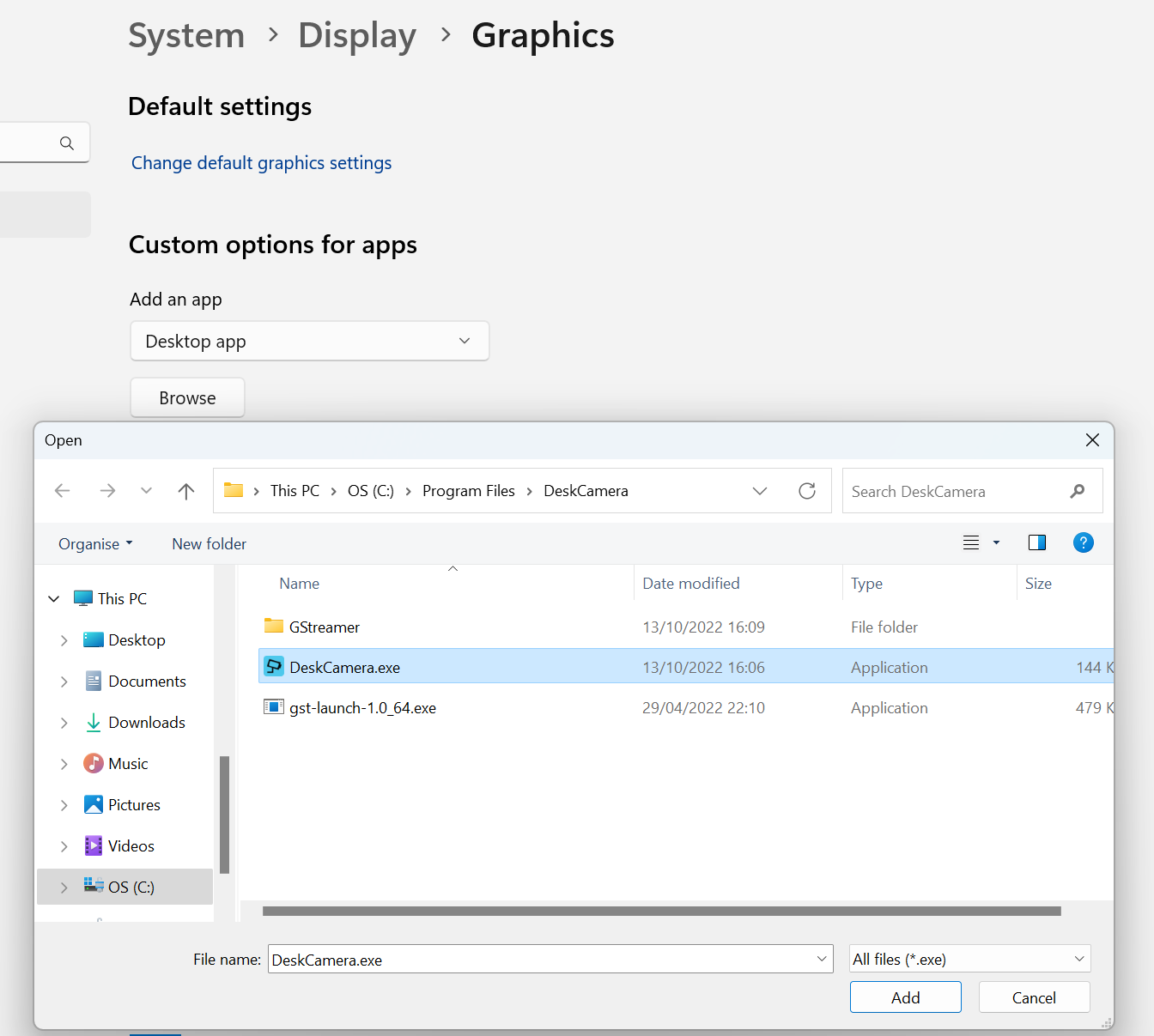1154x1036 pixels.
Task: Click the change view layout icon
Action: (x=971, y=542)
